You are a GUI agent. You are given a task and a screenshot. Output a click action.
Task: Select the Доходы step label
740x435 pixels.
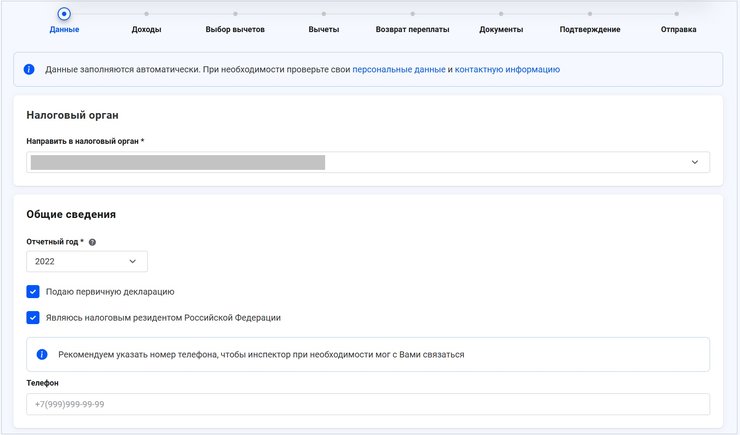146,30
